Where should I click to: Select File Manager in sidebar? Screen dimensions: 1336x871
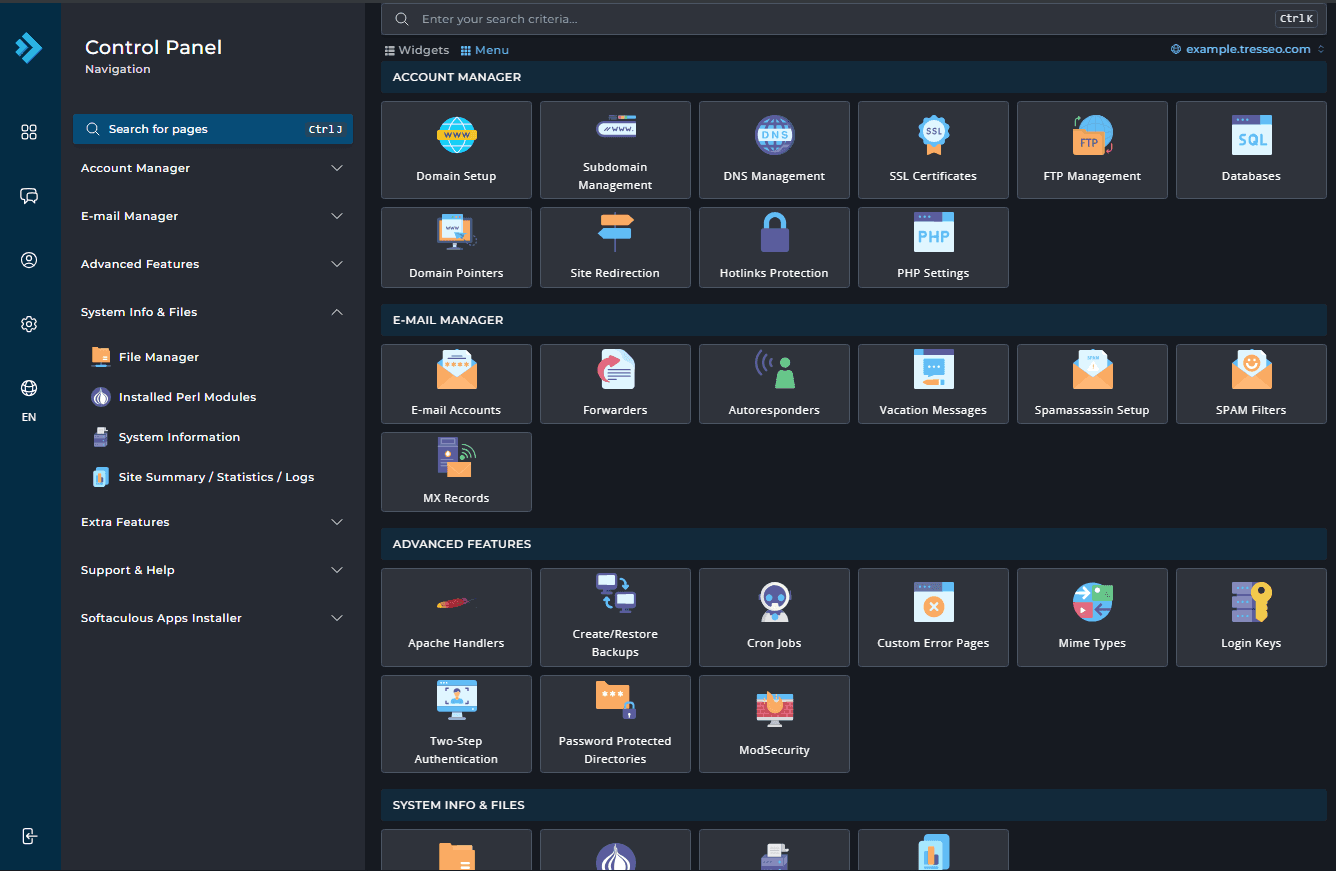pos(158,357)
